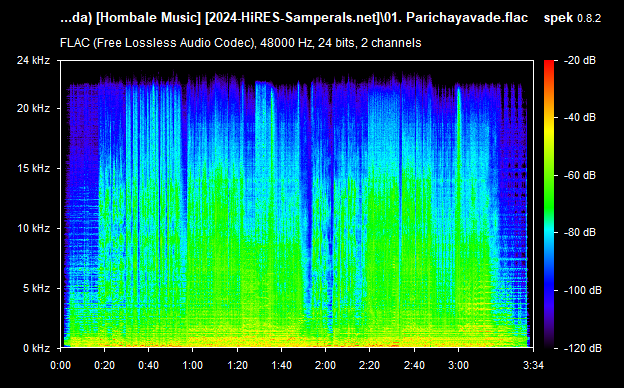The image size is (624, 388).
Task: Click the 0 kHz frequency label
Action: (37, 348)
